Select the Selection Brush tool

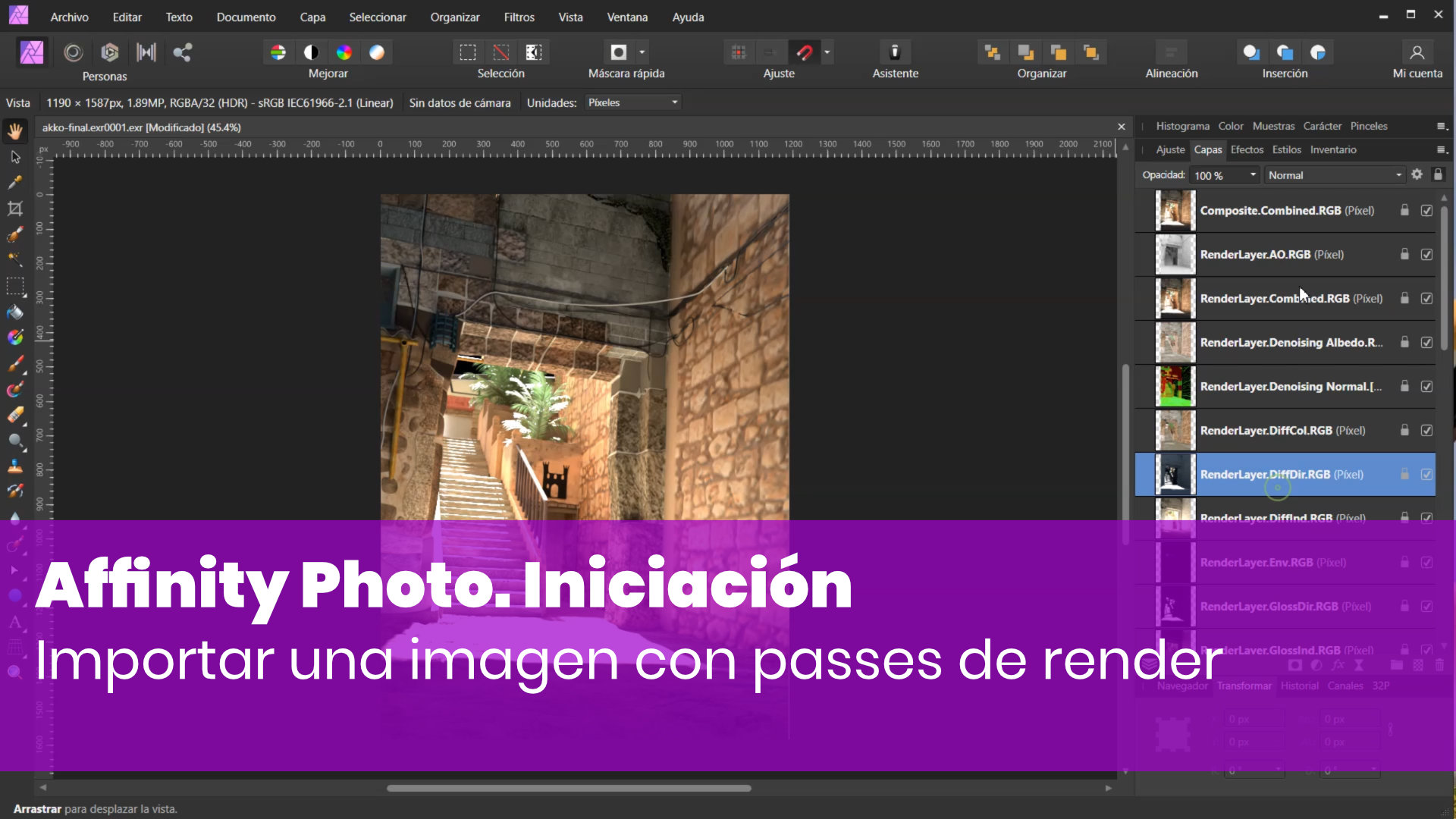pos(15,234)
